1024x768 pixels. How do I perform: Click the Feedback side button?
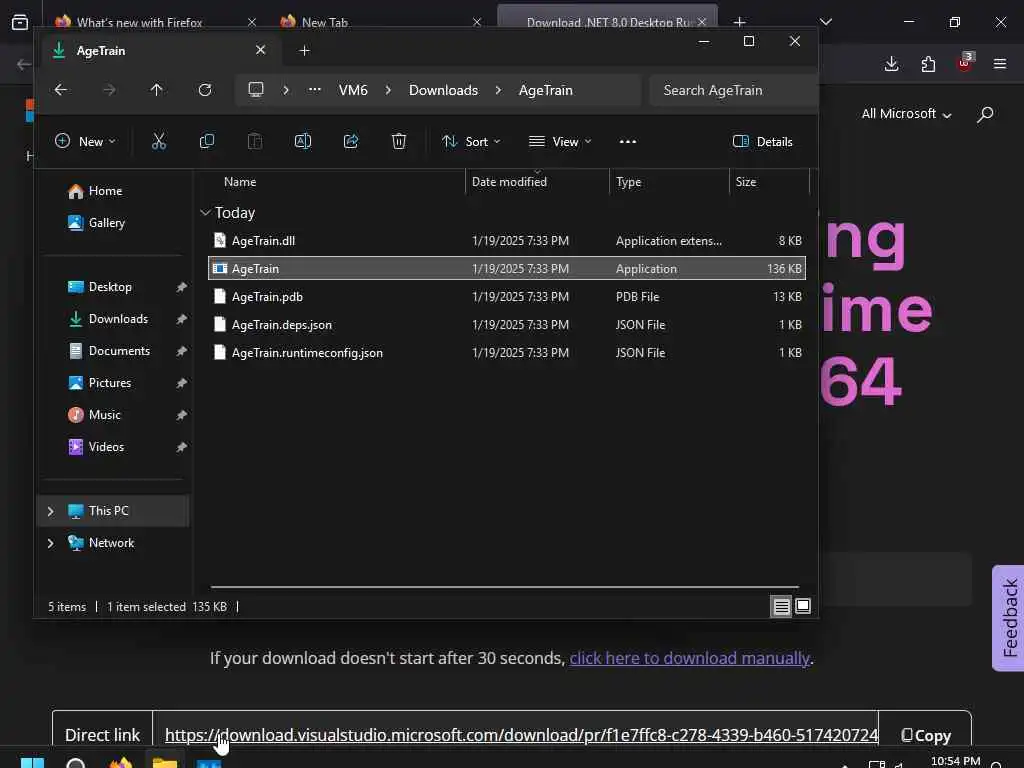coord(1009,618)
